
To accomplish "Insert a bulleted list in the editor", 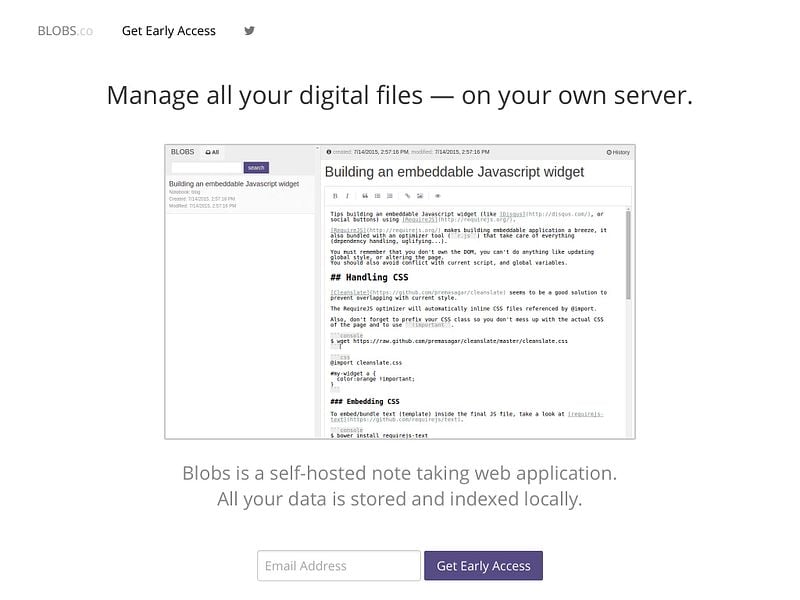I will coord(378,196).
